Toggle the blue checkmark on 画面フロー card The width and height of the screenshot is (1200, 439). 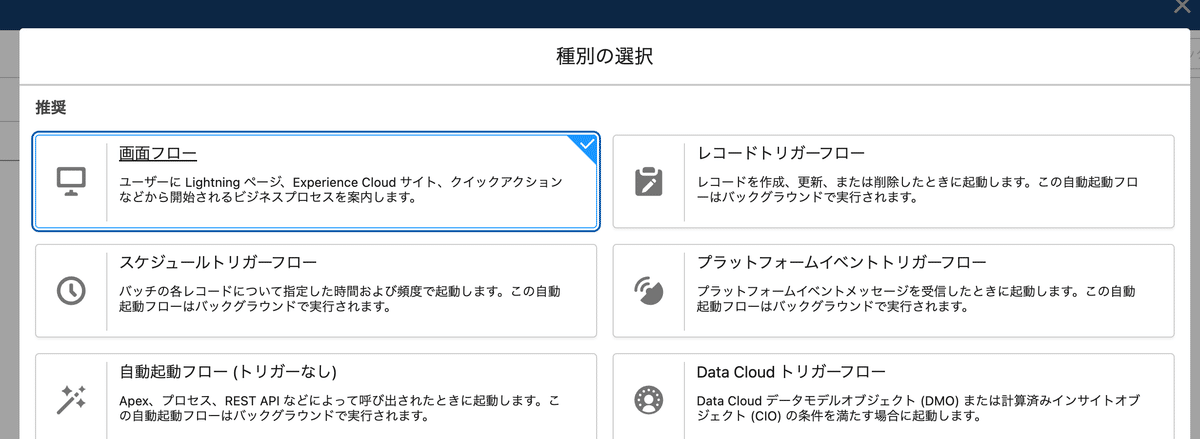point(586,146)
